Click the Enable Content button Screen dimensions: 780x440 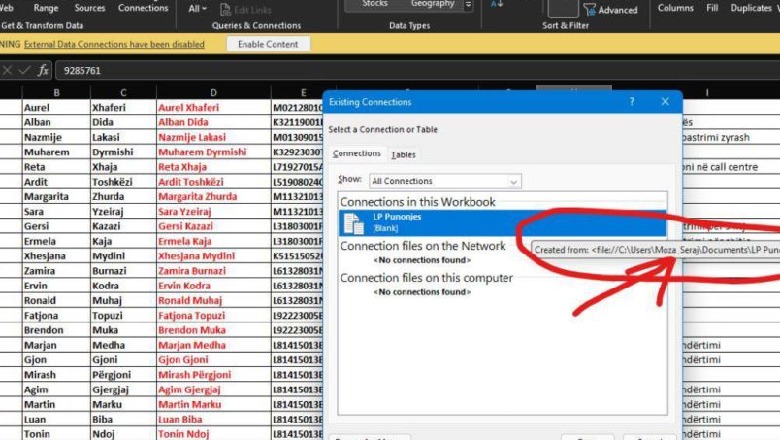tap(268, 44)
